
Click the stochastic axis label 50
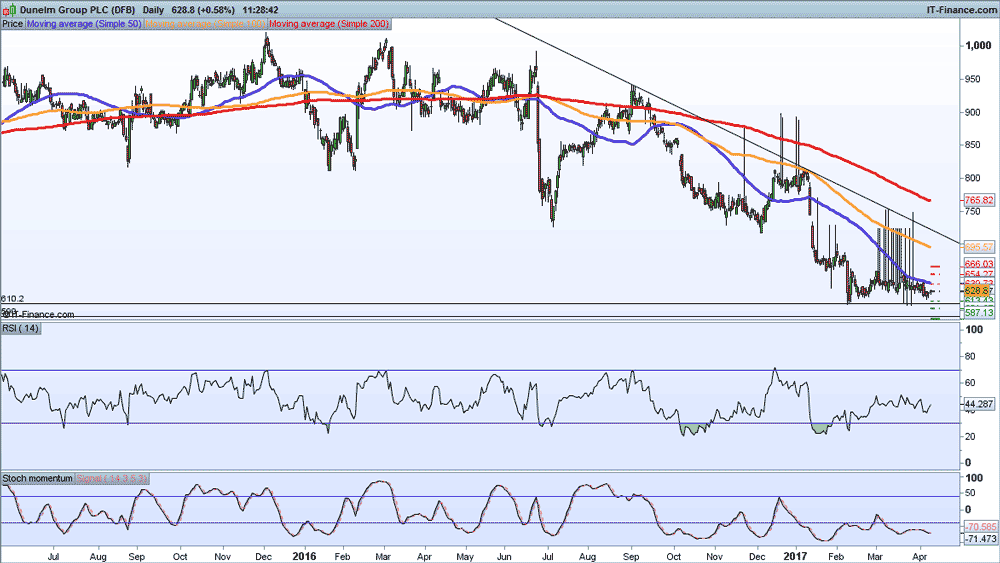[970, 494]
